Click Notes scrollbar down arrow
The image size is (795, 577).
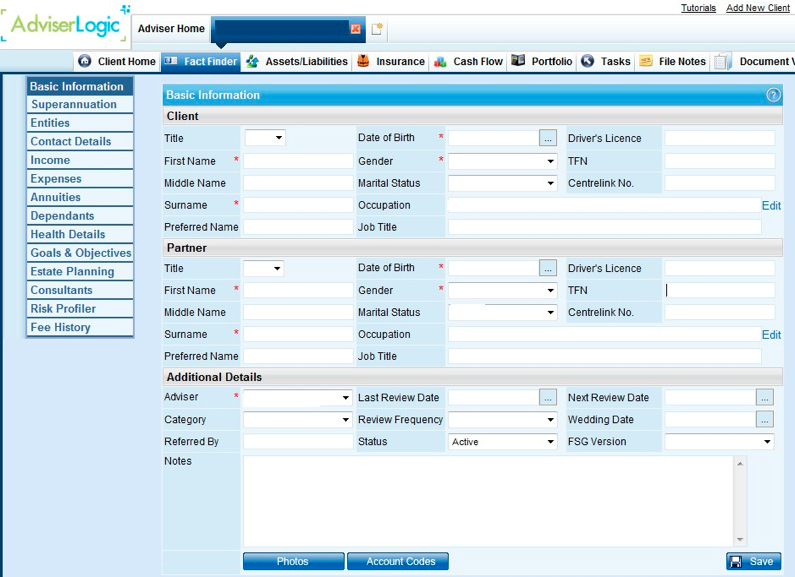point(740,539)
